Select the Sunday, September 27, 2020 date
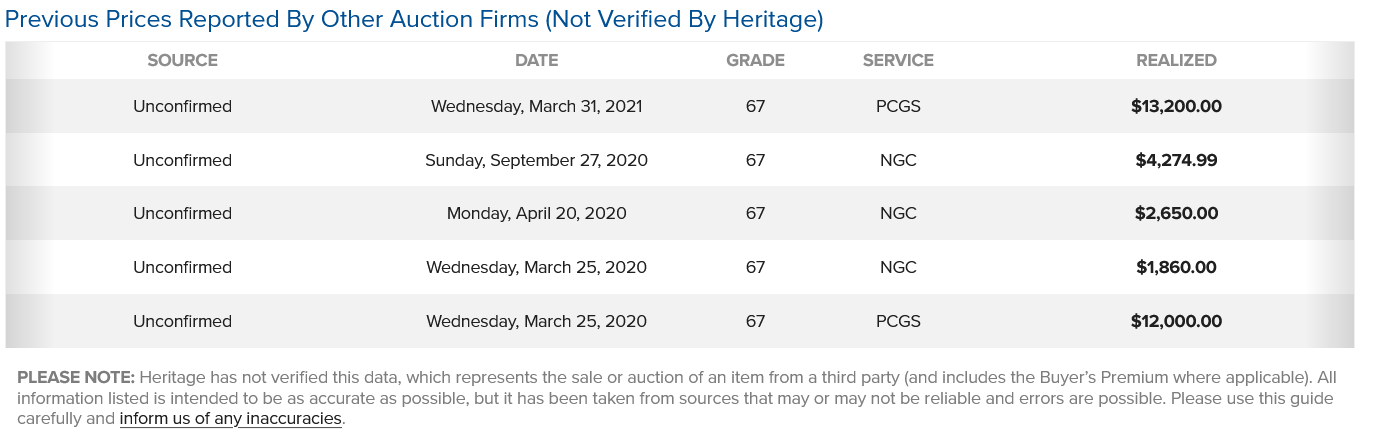The width and height of the screenshot is (1383, 440). 536,160
